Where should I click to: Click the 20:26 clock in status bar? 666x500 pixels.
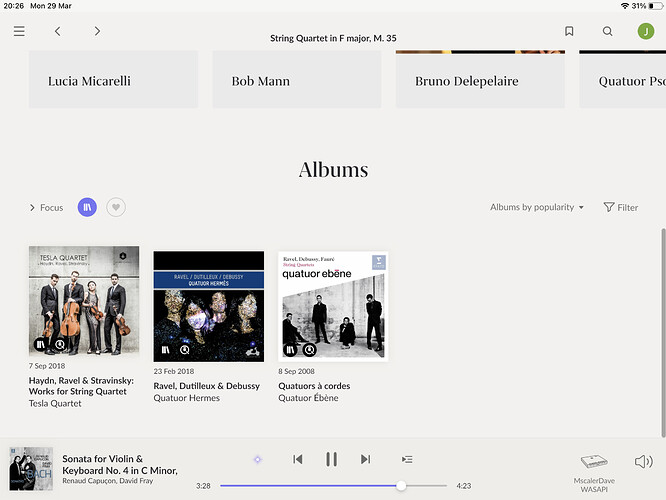[x=14, y=6]
